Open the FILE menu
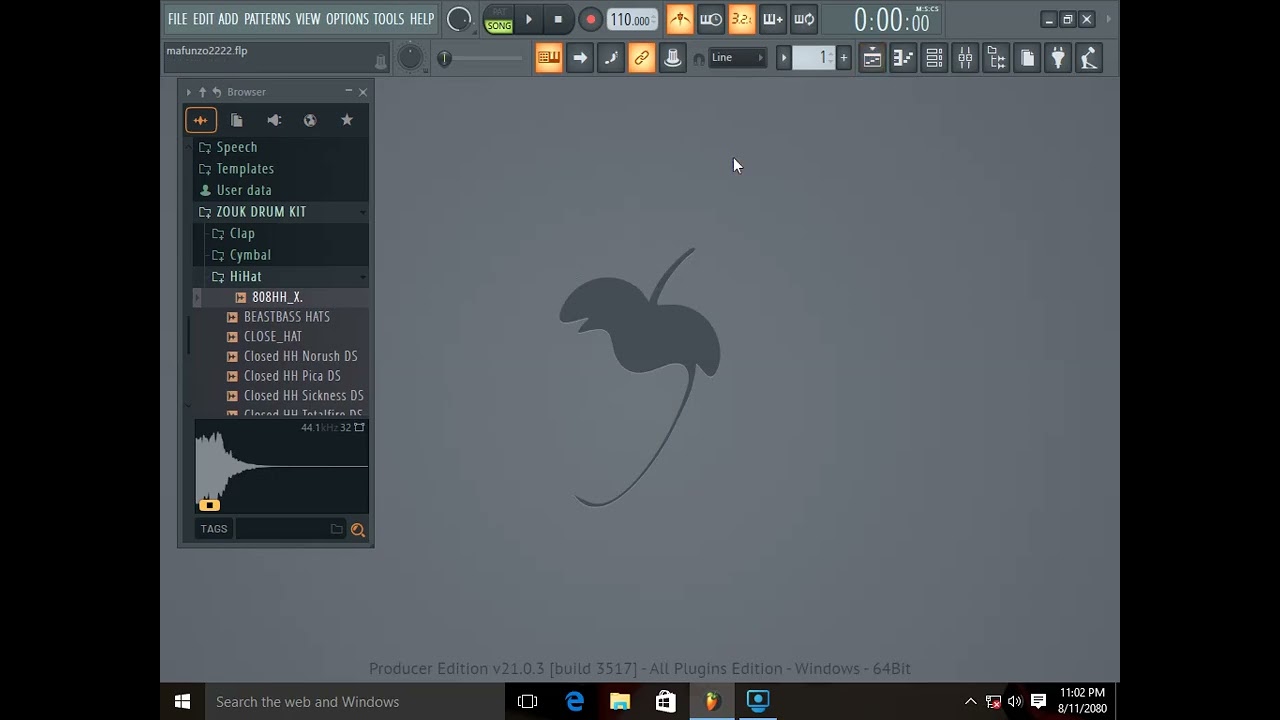The height and width of the screenshot is (720, 1280). 177,19
